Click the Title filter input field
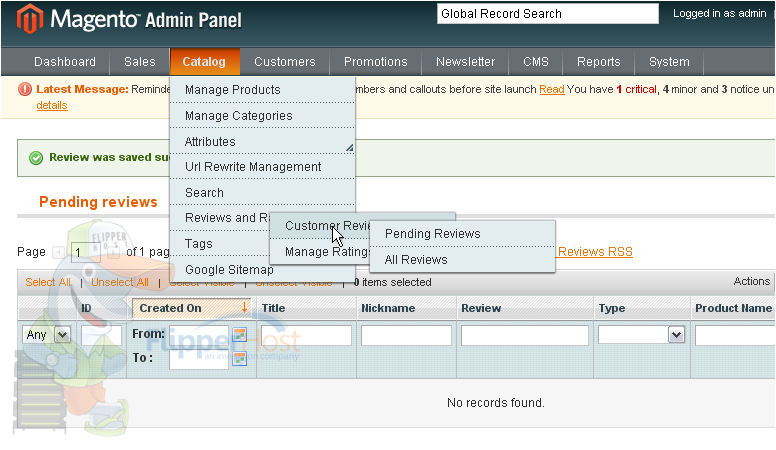Image resolution: width=776 pixels, height=450 pixels. coord(306,335)
